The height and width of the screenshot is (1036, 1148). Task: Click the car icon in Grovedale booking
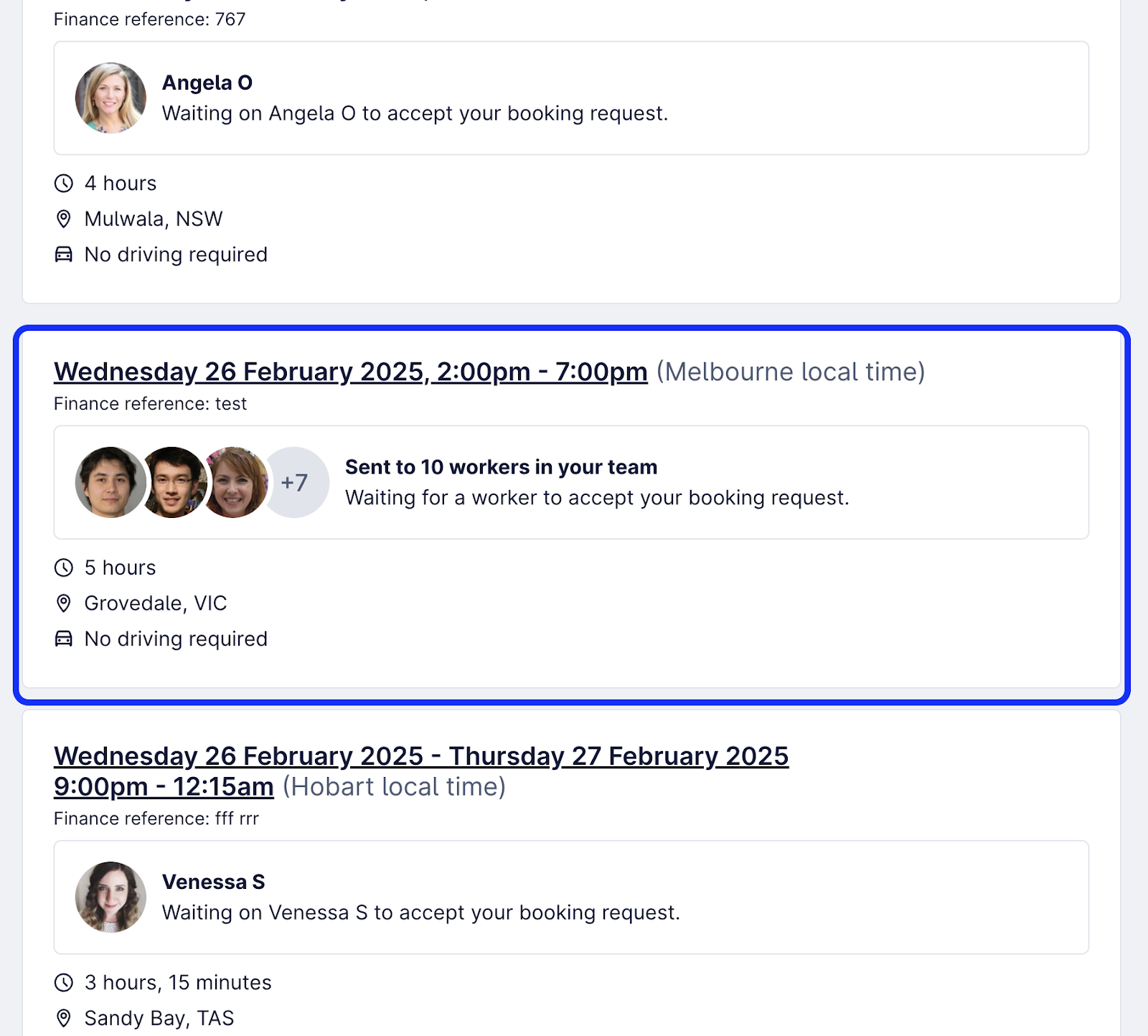click(x=64, y=639)
